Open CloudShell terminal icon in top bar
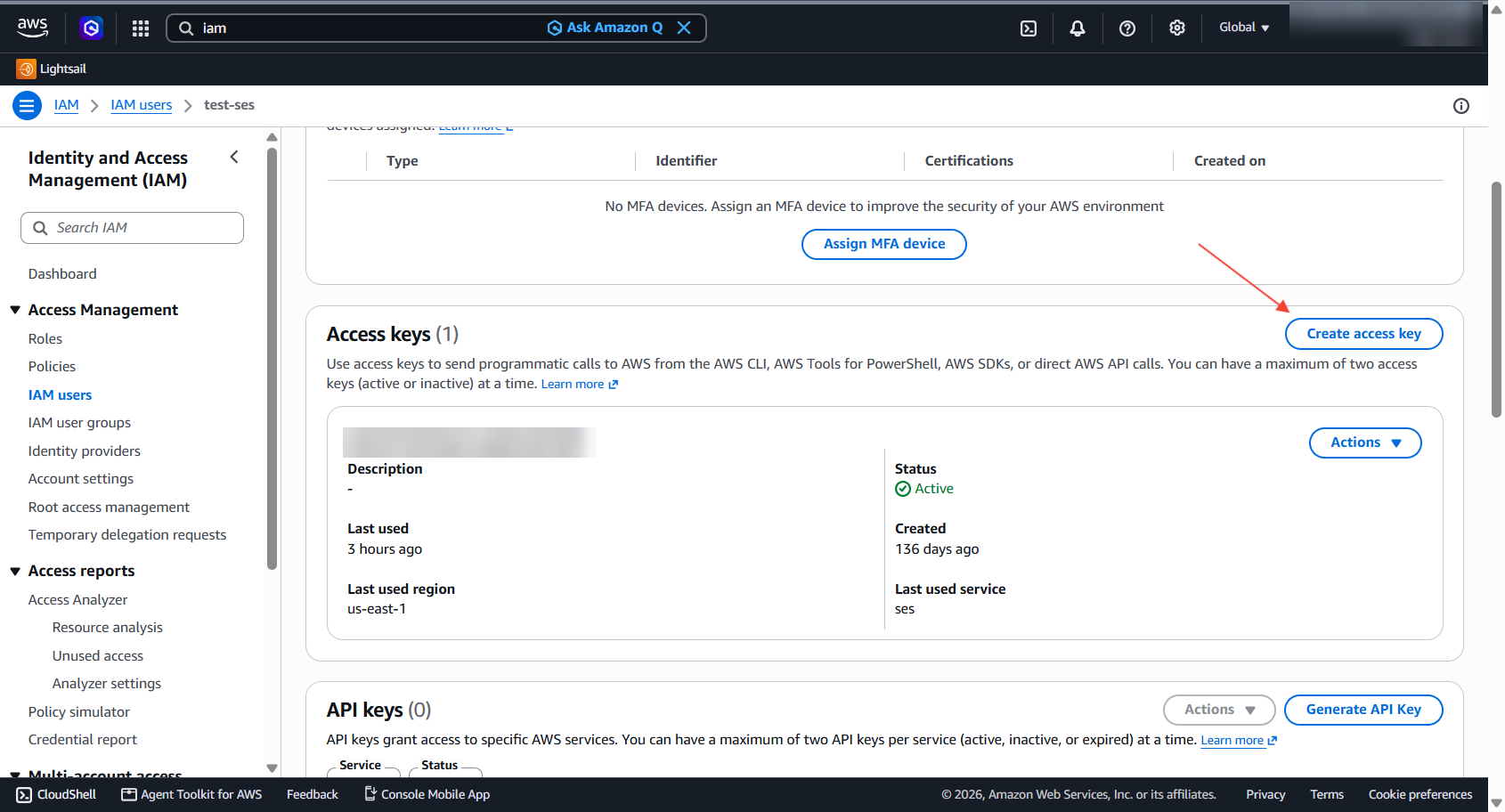The height and width of the screenshot is (812, 1505). [x=1029, y=28]
